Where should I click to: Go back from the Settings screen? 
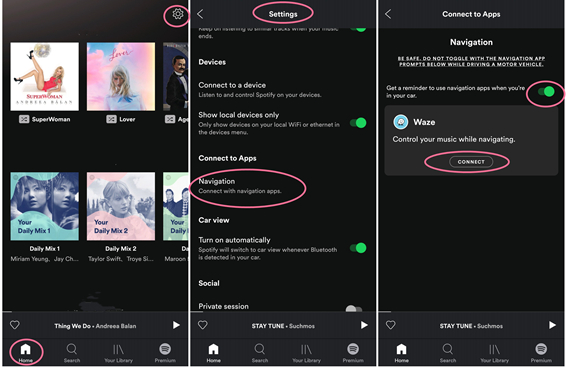[x=200, y=14]
